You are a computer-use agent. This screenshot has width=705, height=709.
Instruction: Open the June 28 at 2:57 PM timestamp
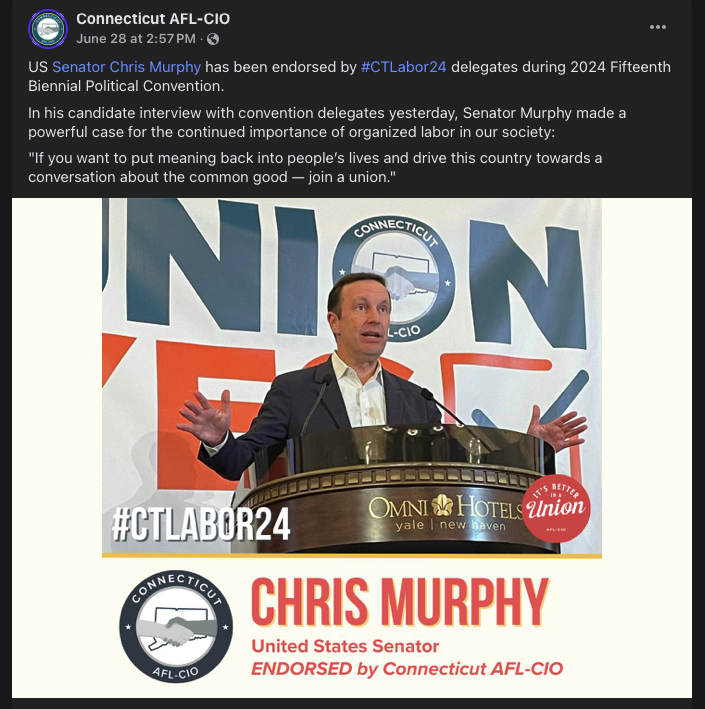[x=136, y=39]
